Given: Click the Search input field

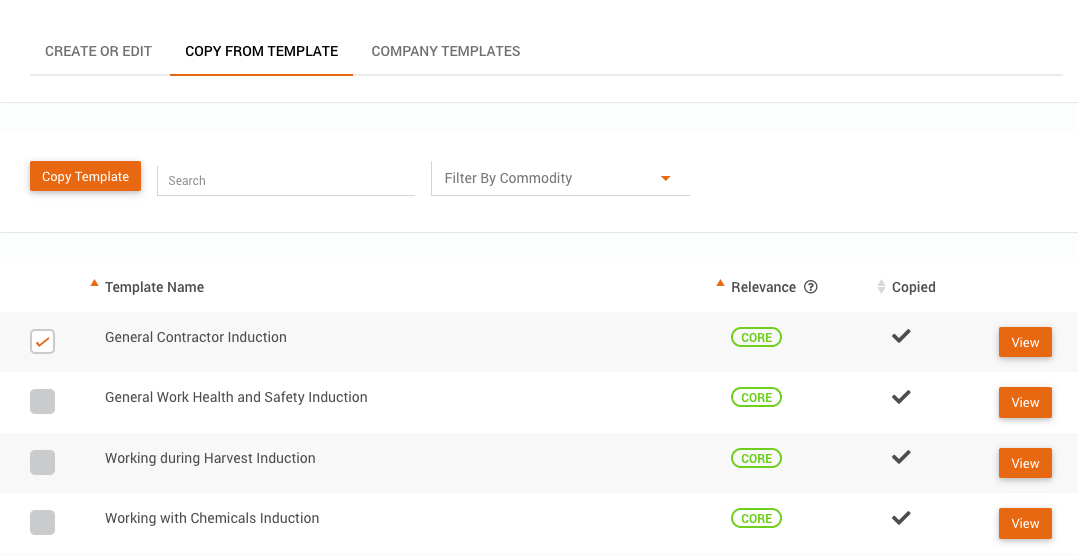Looking at the screenshot, I should (x=286, y=180).
